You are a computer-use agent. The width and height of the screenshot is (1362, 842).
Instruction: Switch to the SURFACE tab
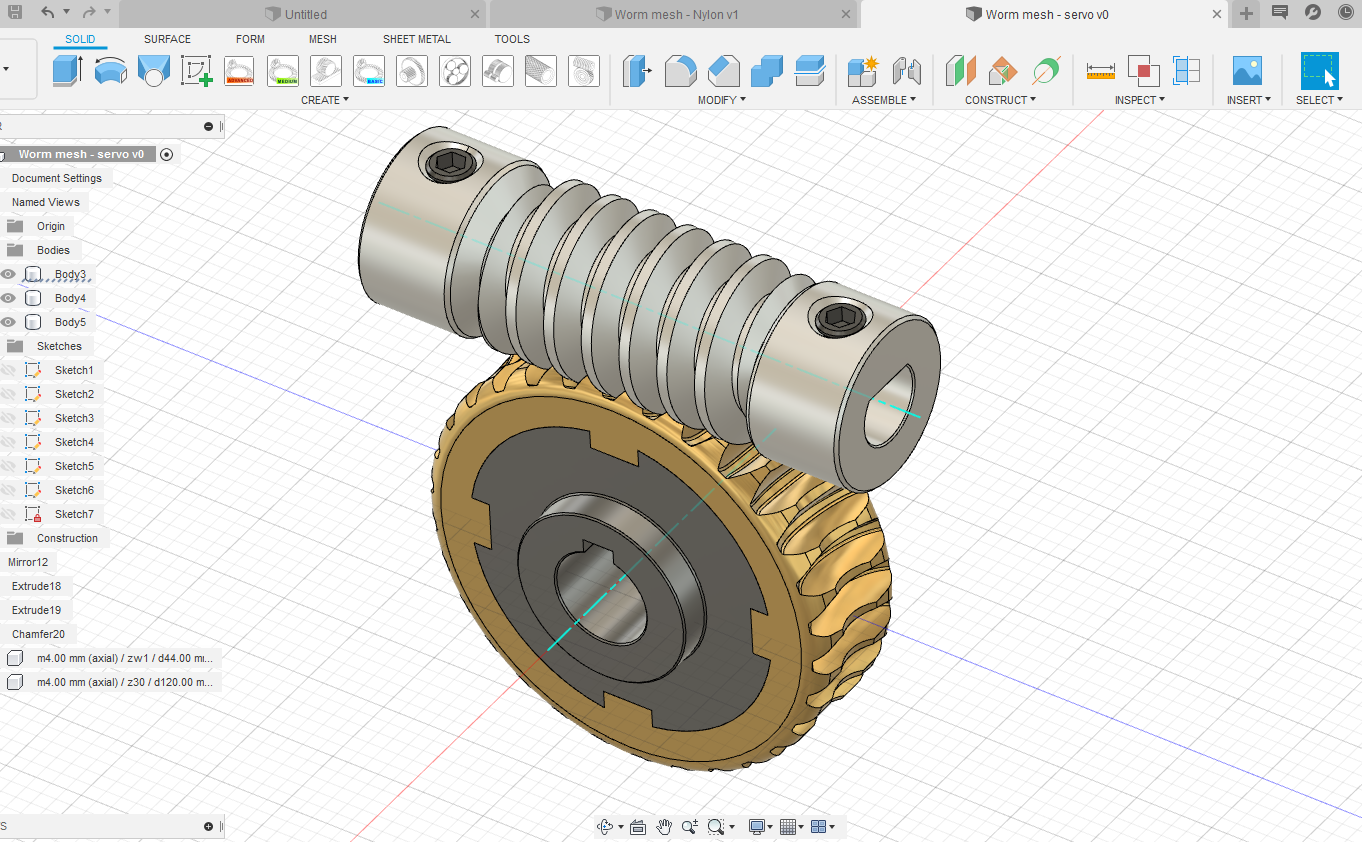tap(167, 39)
